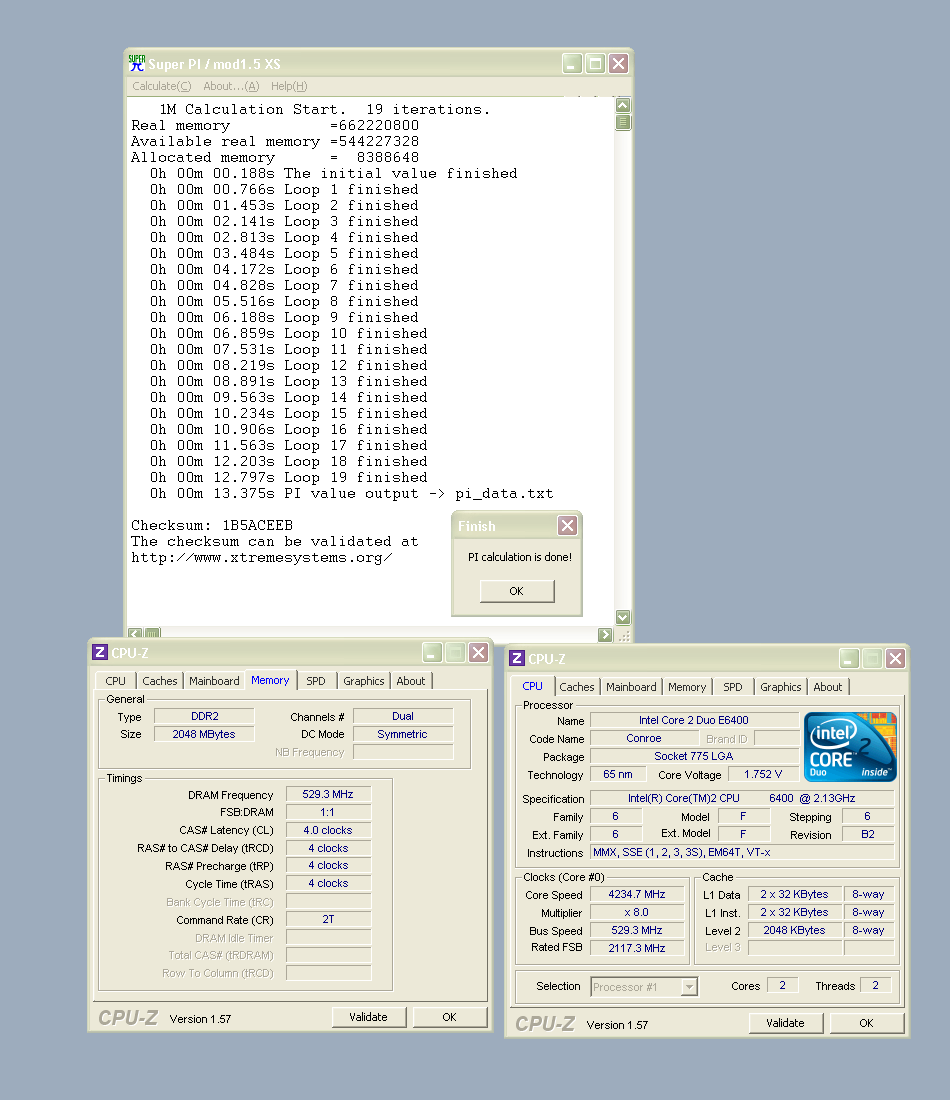Click Super PI scroll up arrow
The width and height of the screenshot is (950, 1100).
(x=622, y=105)
